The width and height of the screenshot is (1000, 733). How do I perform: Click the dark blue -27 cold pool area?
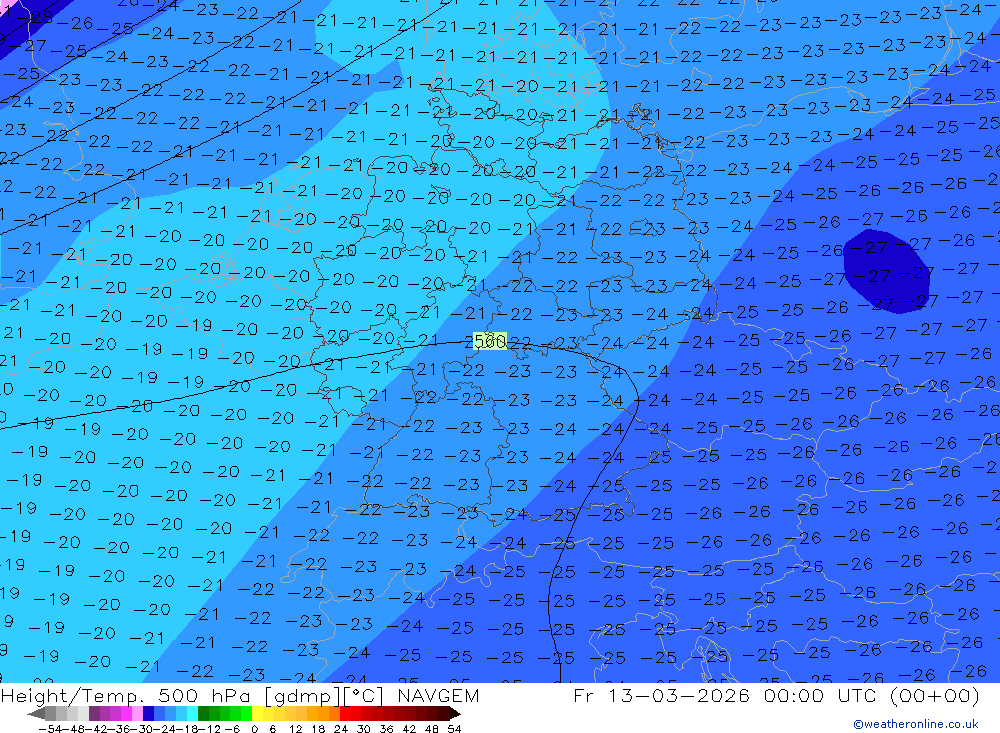886,271
